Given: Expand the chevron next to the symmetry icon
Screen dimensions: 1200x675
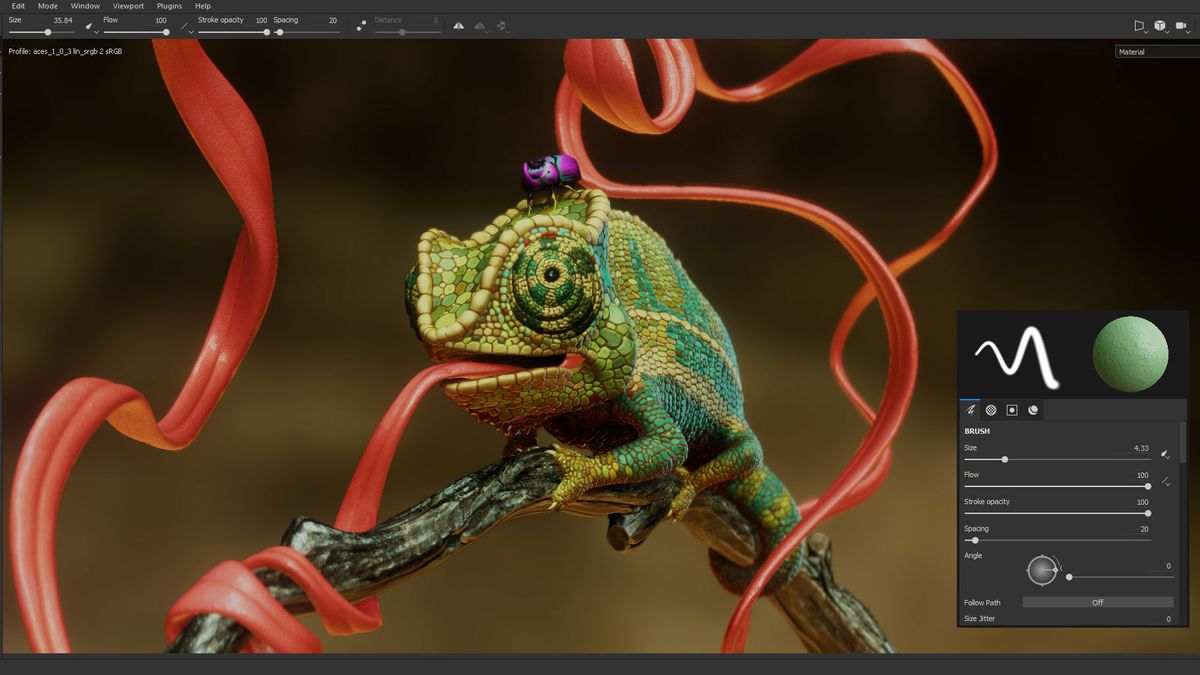Looking at the screenshot, I should (487, 31).
